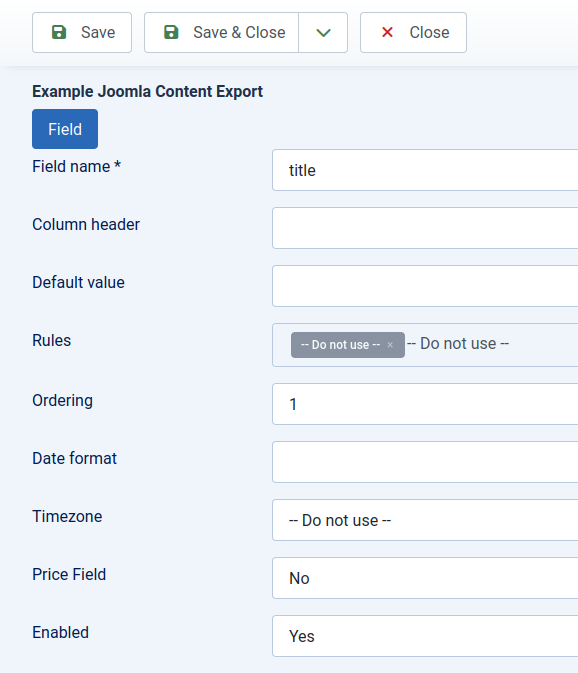Focus the Column header input field
578x673 pixels.
(425, 228)
